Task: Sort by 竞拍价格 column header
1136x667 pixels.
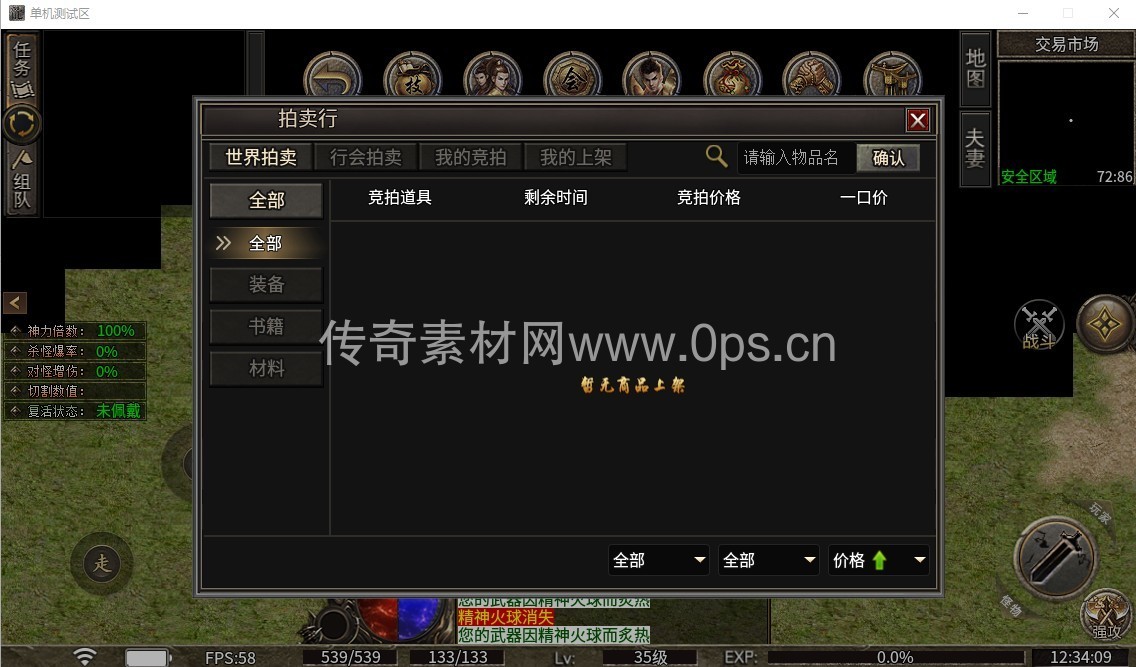Action: (x=709, y=198)
